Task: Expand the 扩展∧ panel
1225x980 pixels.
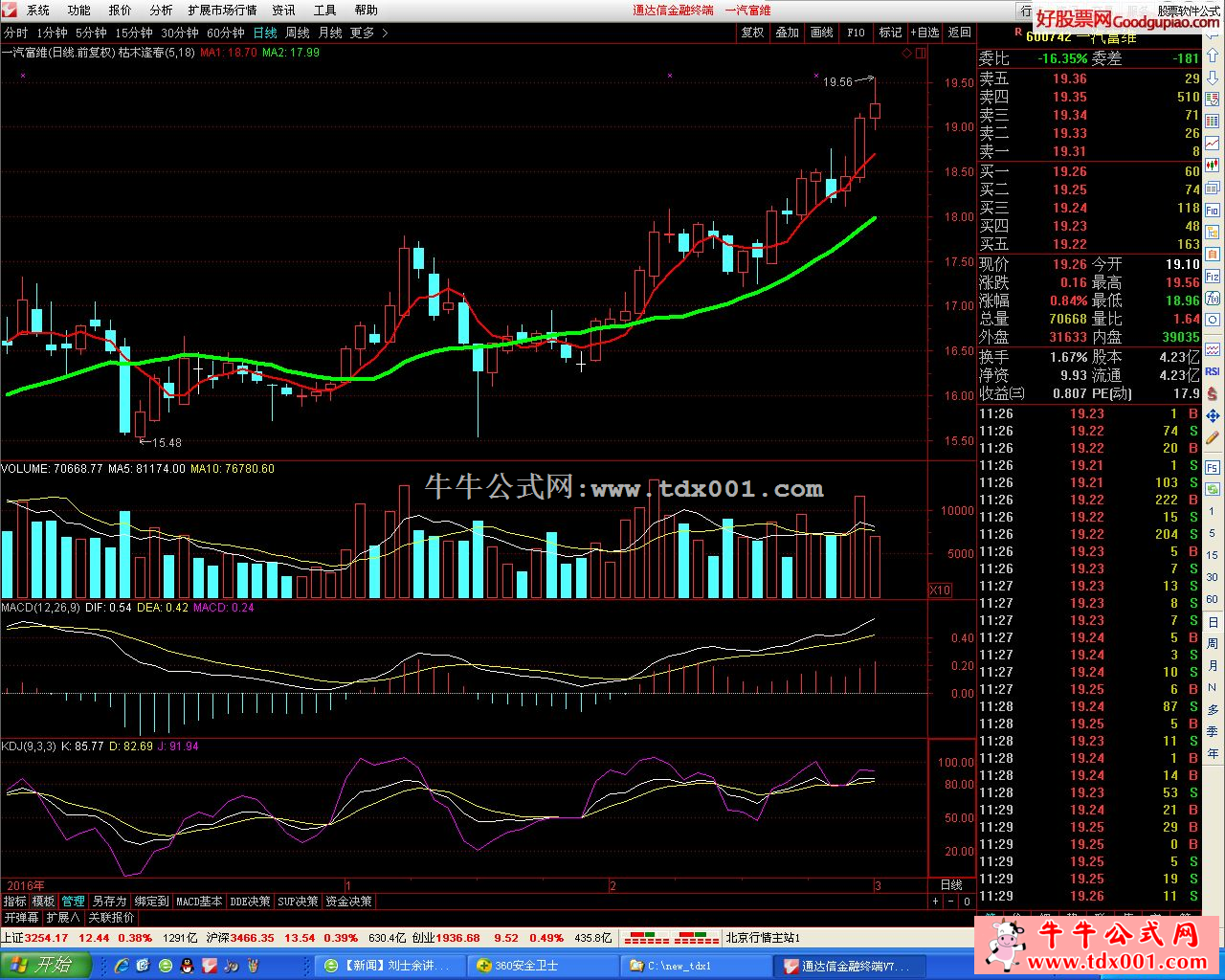Action: (x=63, y=917)
